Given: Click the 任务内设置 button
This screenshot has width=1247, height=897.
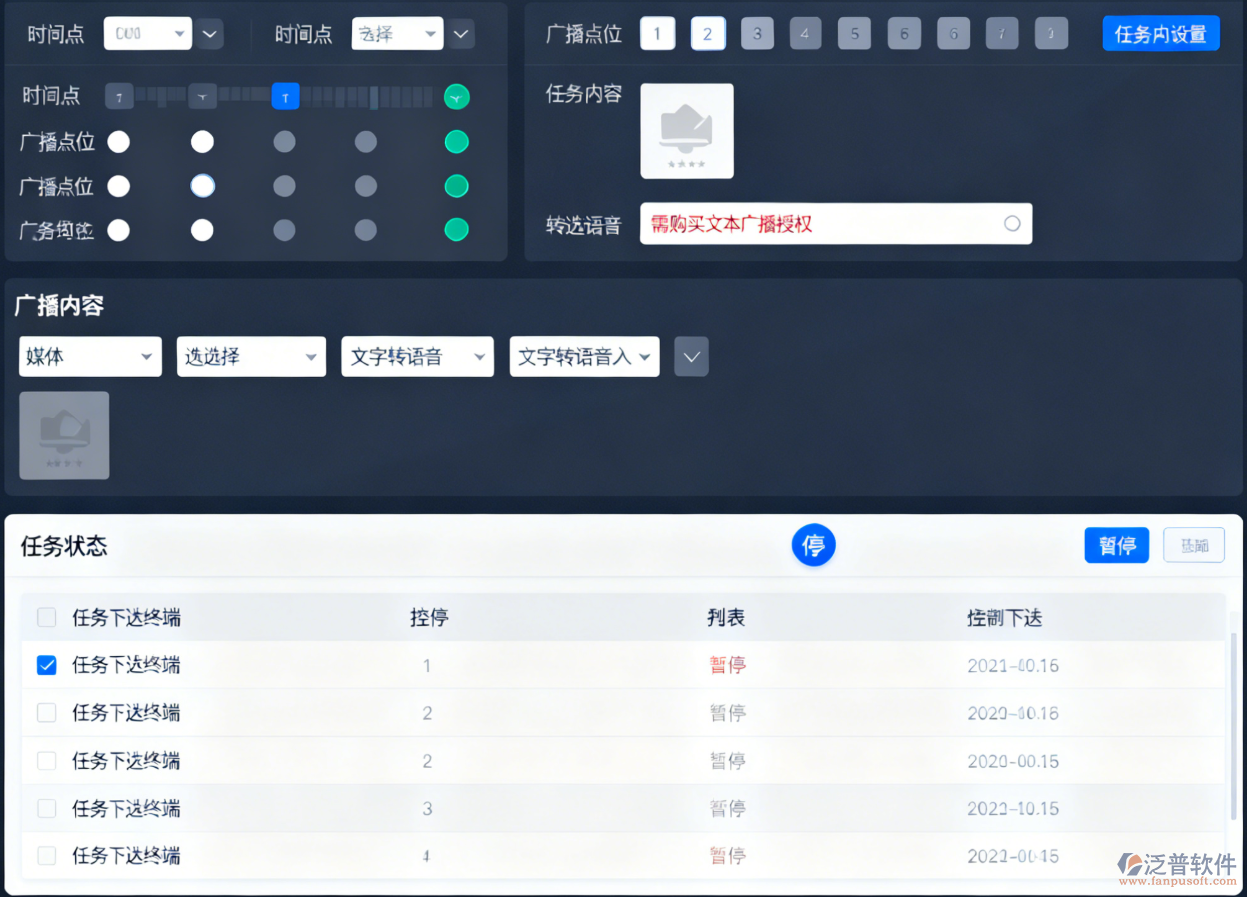Looking at the screenshot, I should [x=1160, y=33].
